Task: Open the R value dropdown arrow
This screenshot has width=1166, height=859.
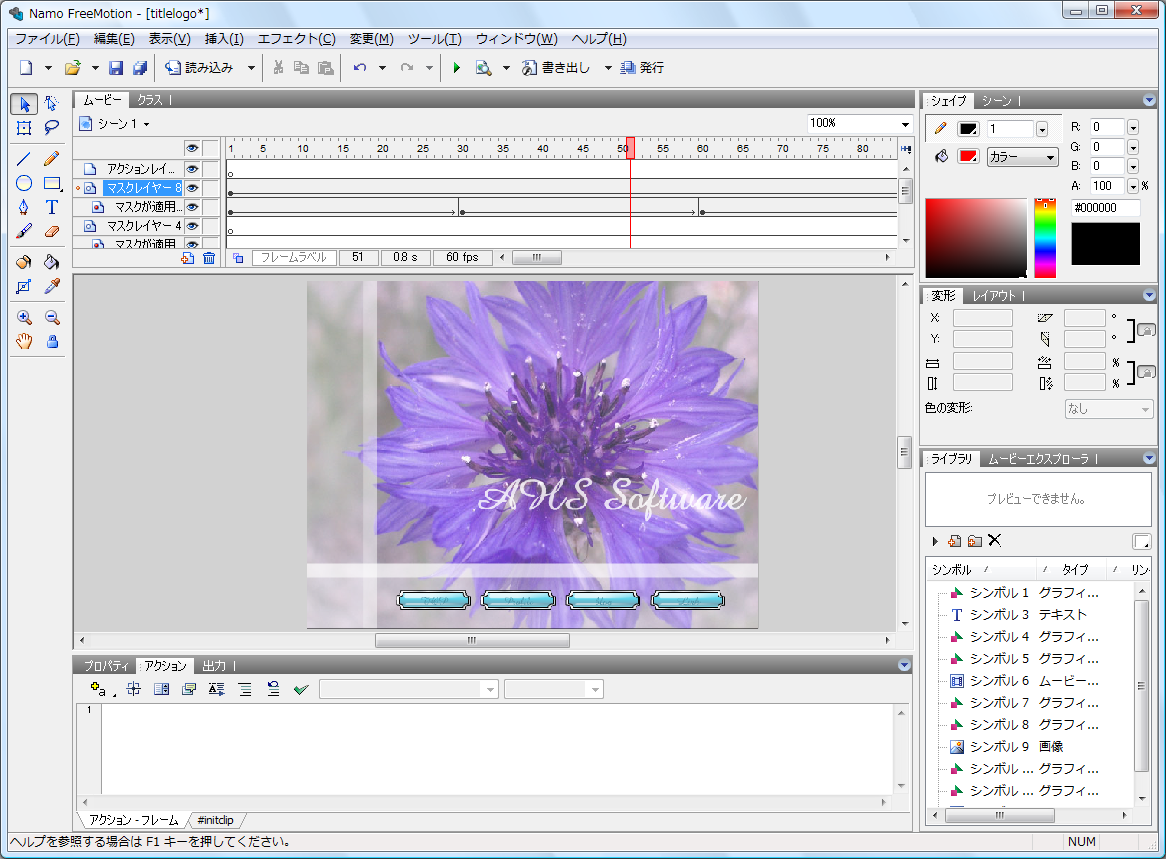Action: point(1133,127)
